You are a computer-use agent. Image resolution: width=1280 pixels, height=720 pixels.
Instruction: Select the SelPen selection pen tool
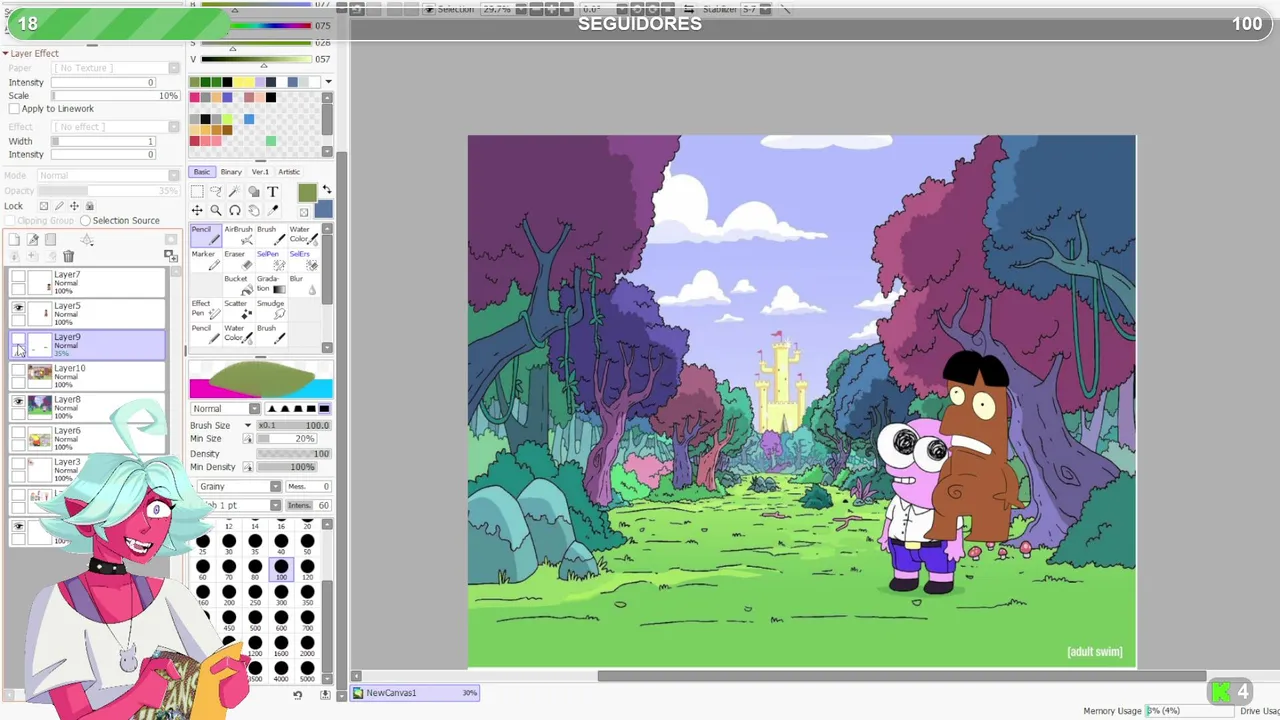(x=270, y=261)
